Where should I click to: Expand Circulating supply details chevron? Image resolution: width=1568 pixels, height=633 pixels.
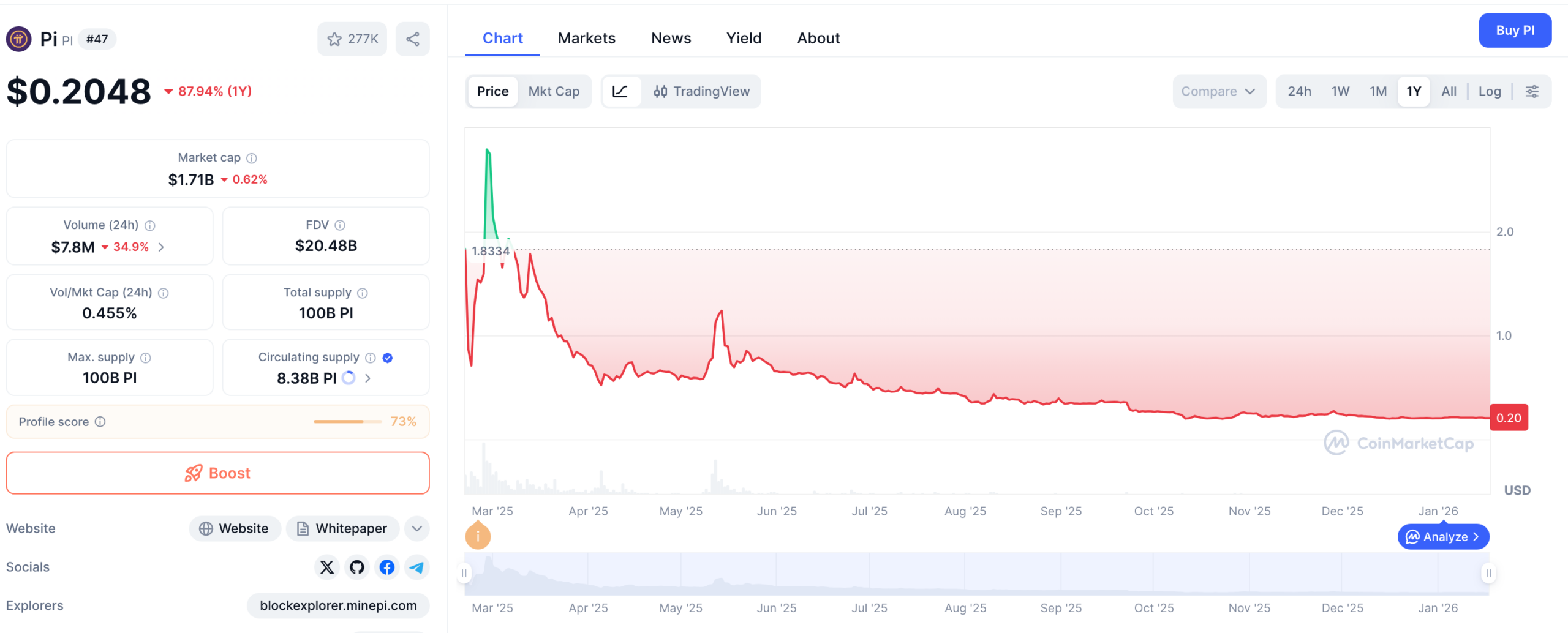[x=367, y=378]
